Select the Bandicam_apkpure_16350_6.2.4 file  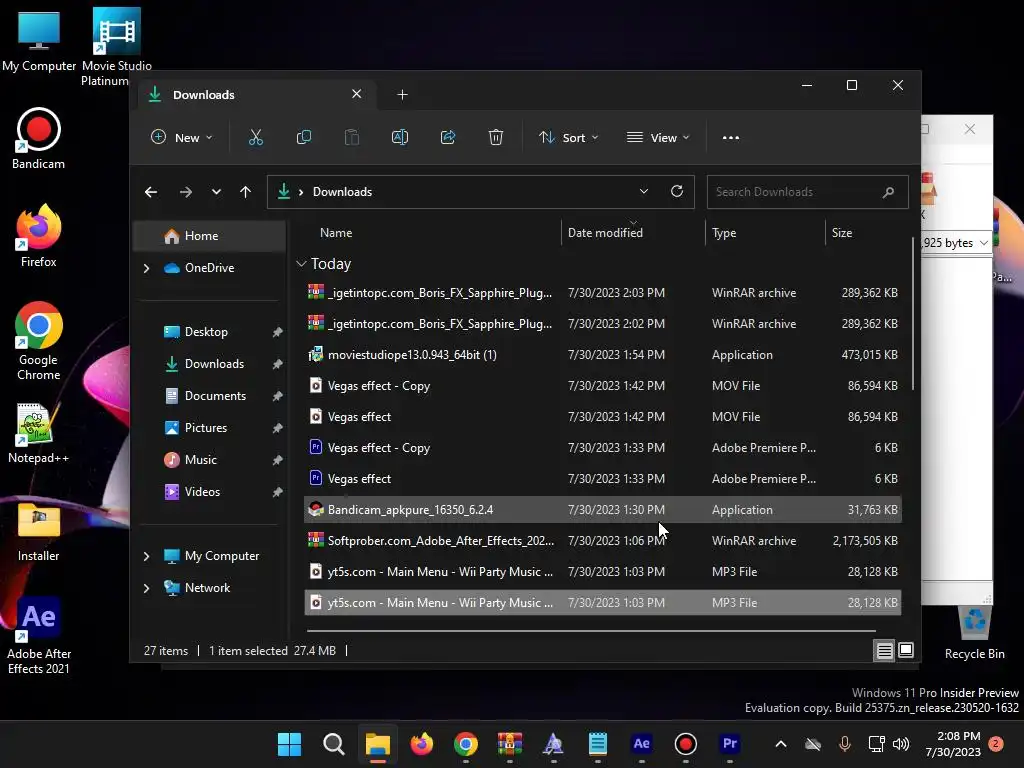click(603, 509)
